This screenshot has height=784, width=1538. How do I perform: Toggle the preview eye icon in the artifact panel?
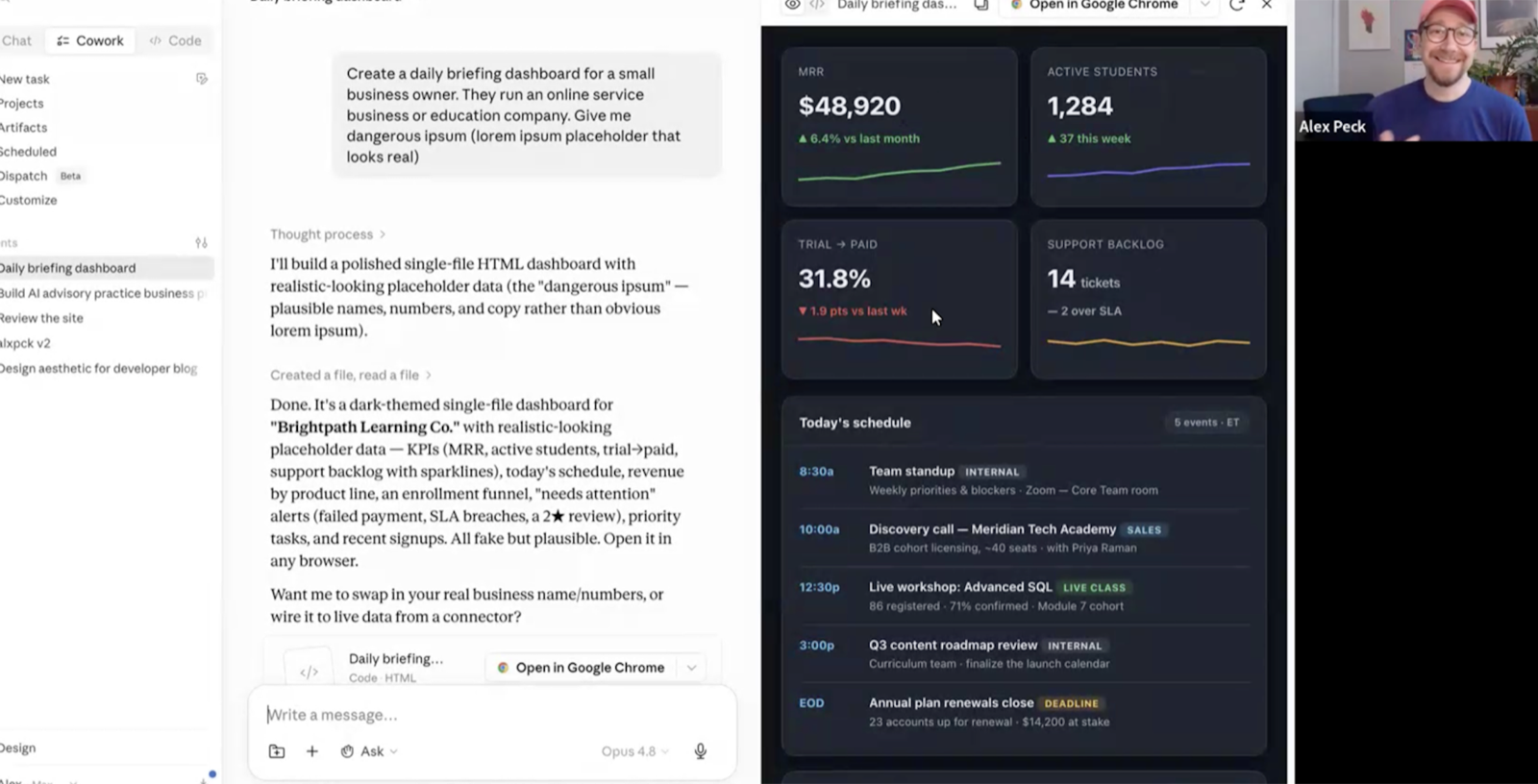coord(792,5)
